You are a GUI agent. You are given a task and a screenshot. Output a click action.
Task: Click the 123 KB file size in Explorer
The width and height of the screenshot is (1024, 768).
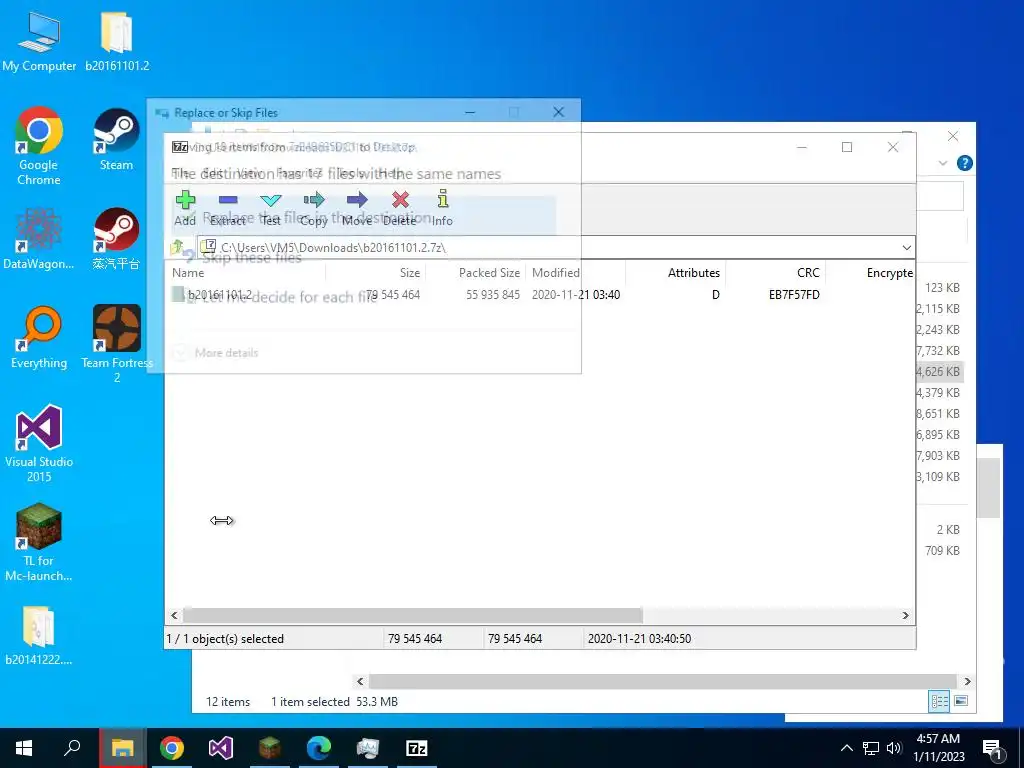click(942, 288)
